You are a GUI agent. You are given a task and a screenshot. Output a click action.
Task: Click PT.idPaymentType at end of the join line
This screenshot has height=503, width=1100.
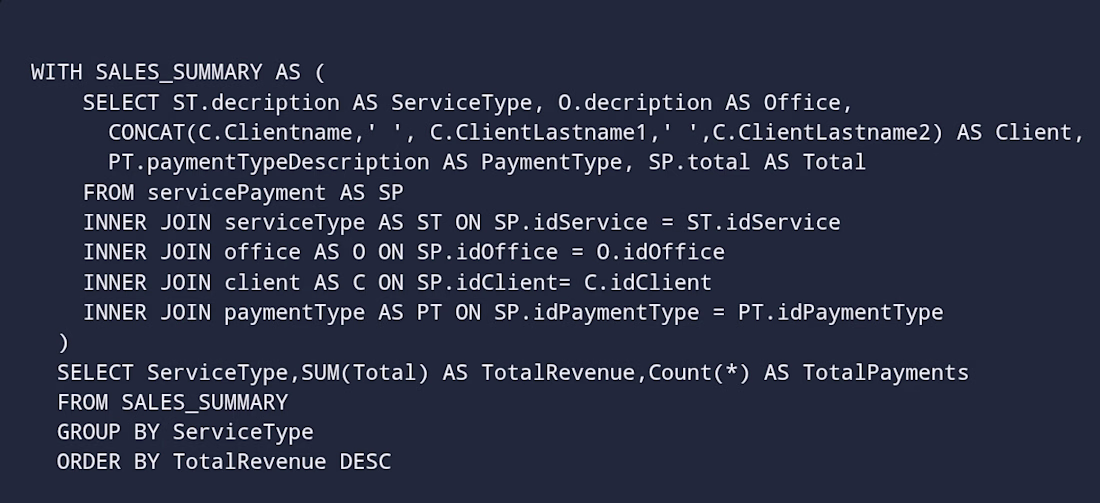tap(841, 312)
